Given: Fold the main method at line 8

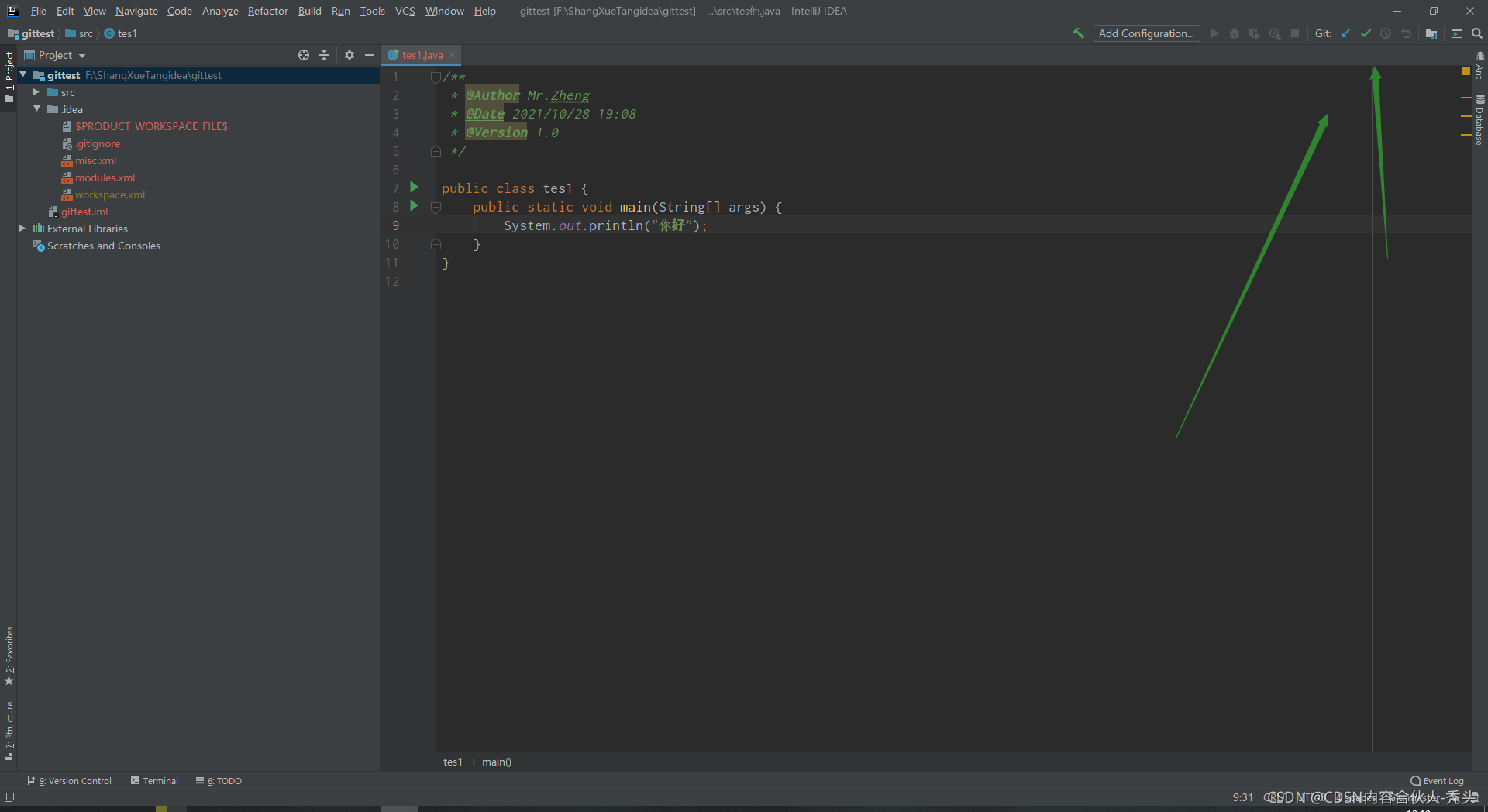Looking at the screenshot, I should coord(436,207).
